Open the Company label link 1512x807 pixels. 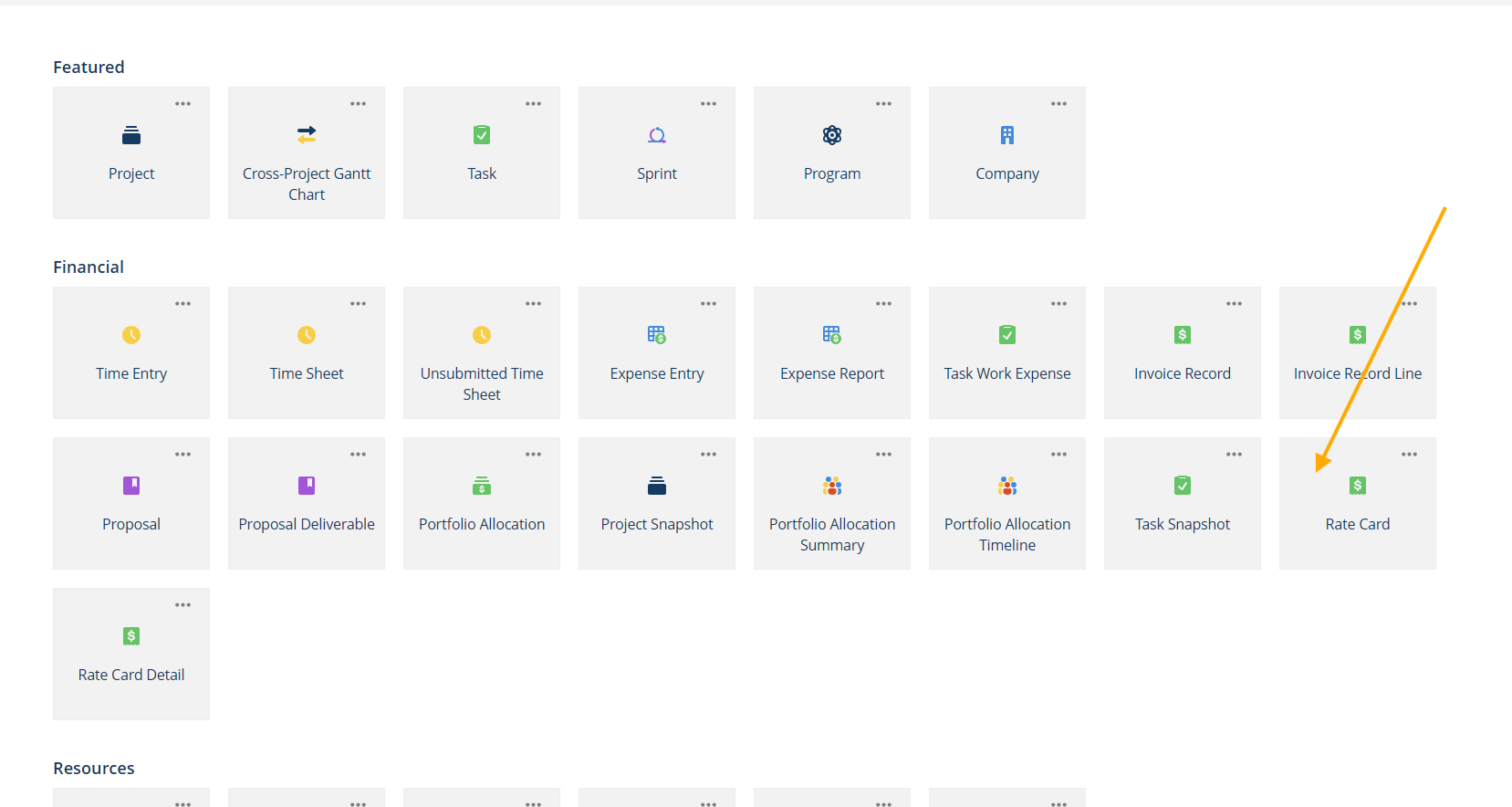[1007, 173]
